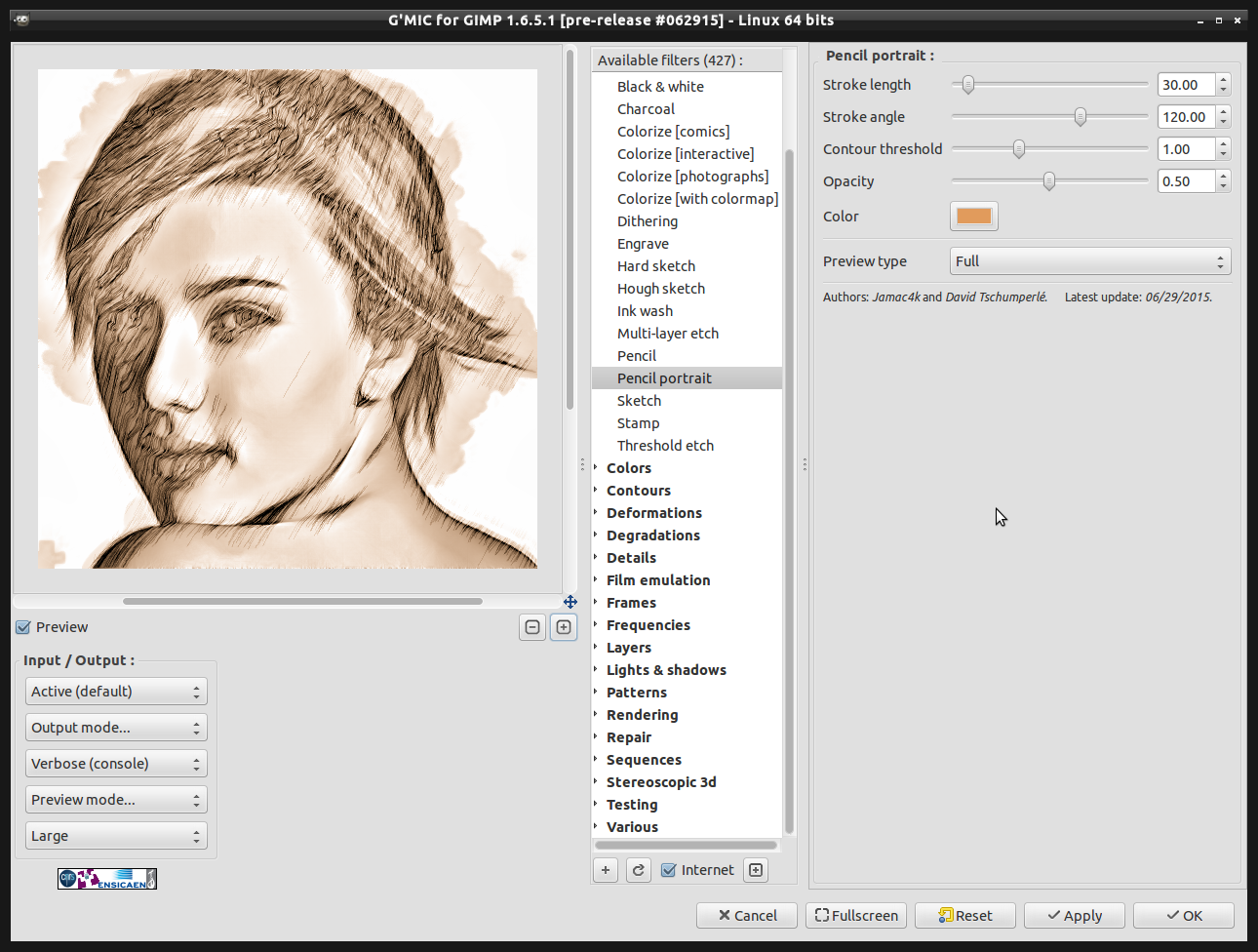Open the Large preview size dropdown
Viewport: 1258px width, 952px height.
click(116, 836)
